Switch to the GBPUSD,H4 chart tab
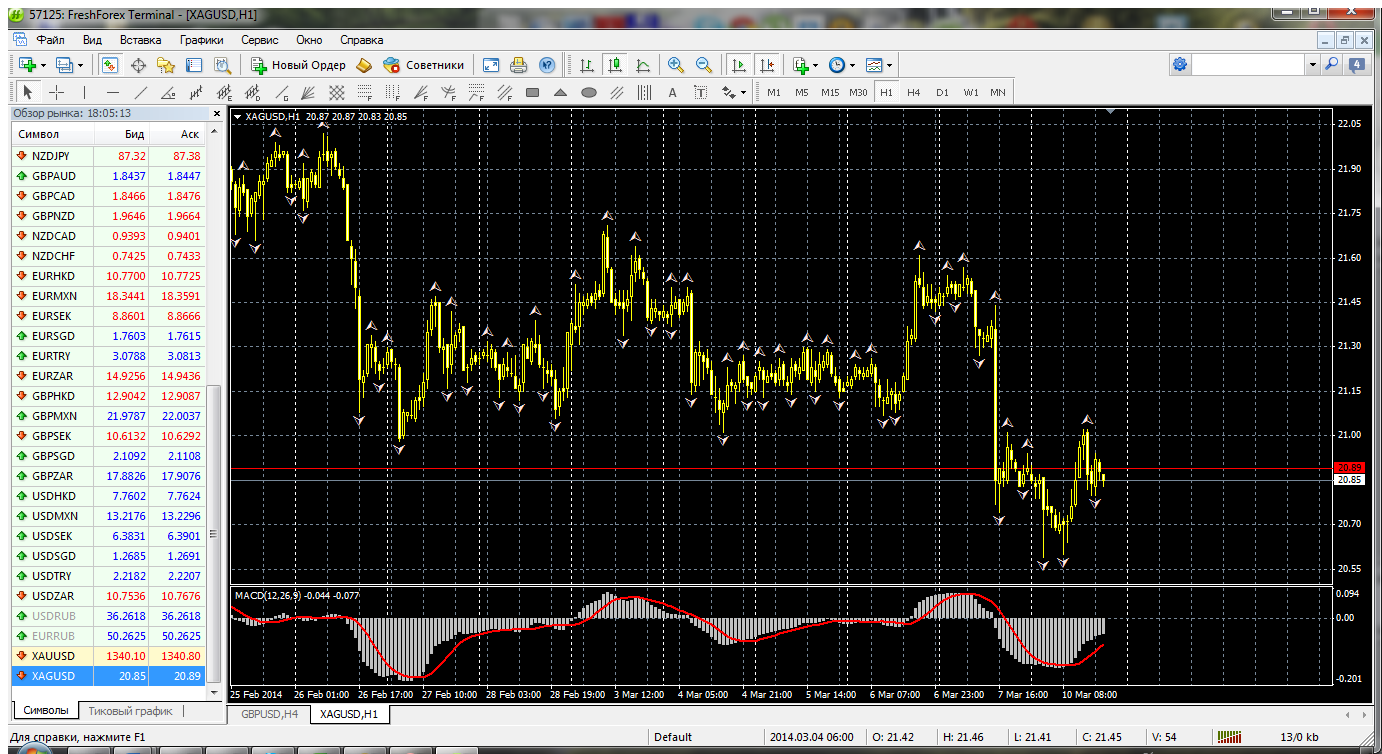 pyautogui.click(x=269, y=714)
